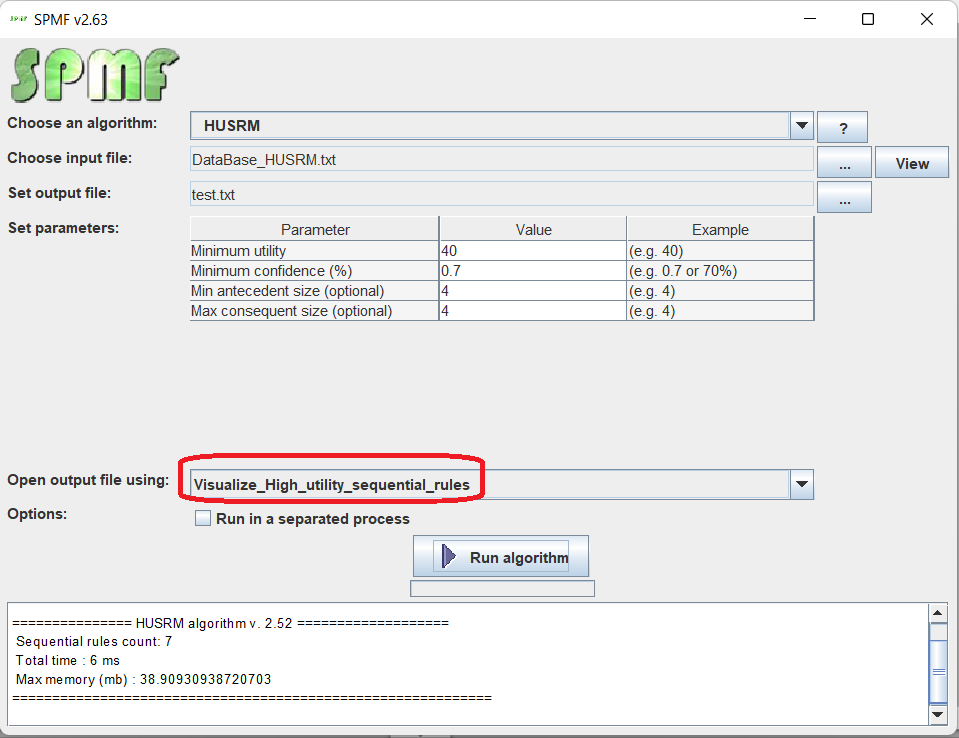Select the Max consequent size value cell
This screenshot has width=959, height=738.
tap(532, 311)
